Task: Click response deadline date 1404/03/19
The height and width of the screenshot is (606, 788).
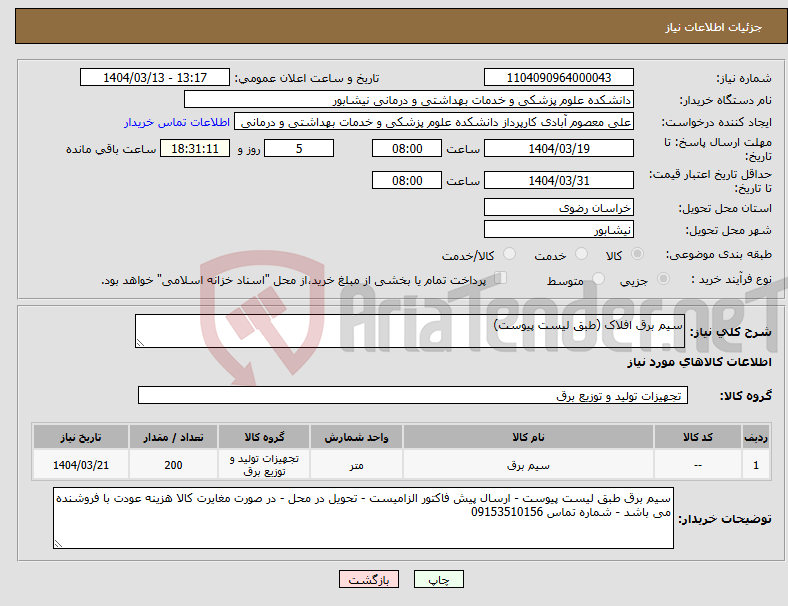Action: click(x=558, y=148)
